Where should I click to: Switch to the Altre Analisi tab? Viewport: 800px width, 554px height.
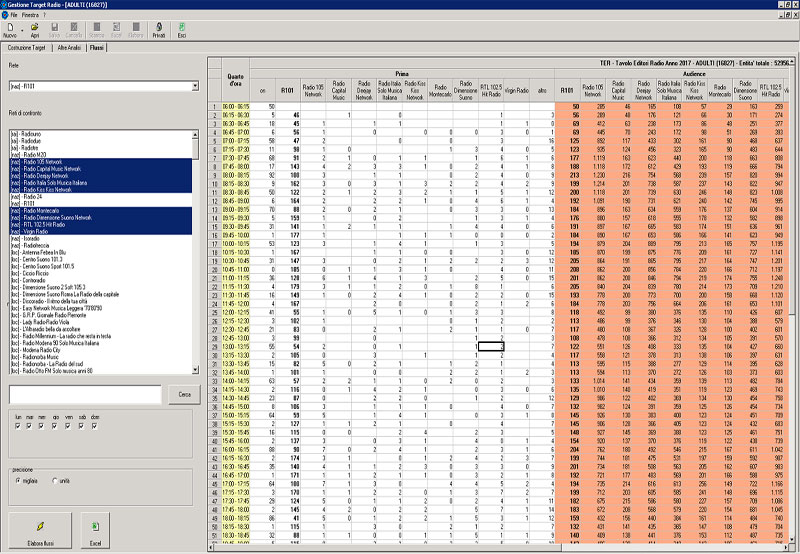click(69, 47)
